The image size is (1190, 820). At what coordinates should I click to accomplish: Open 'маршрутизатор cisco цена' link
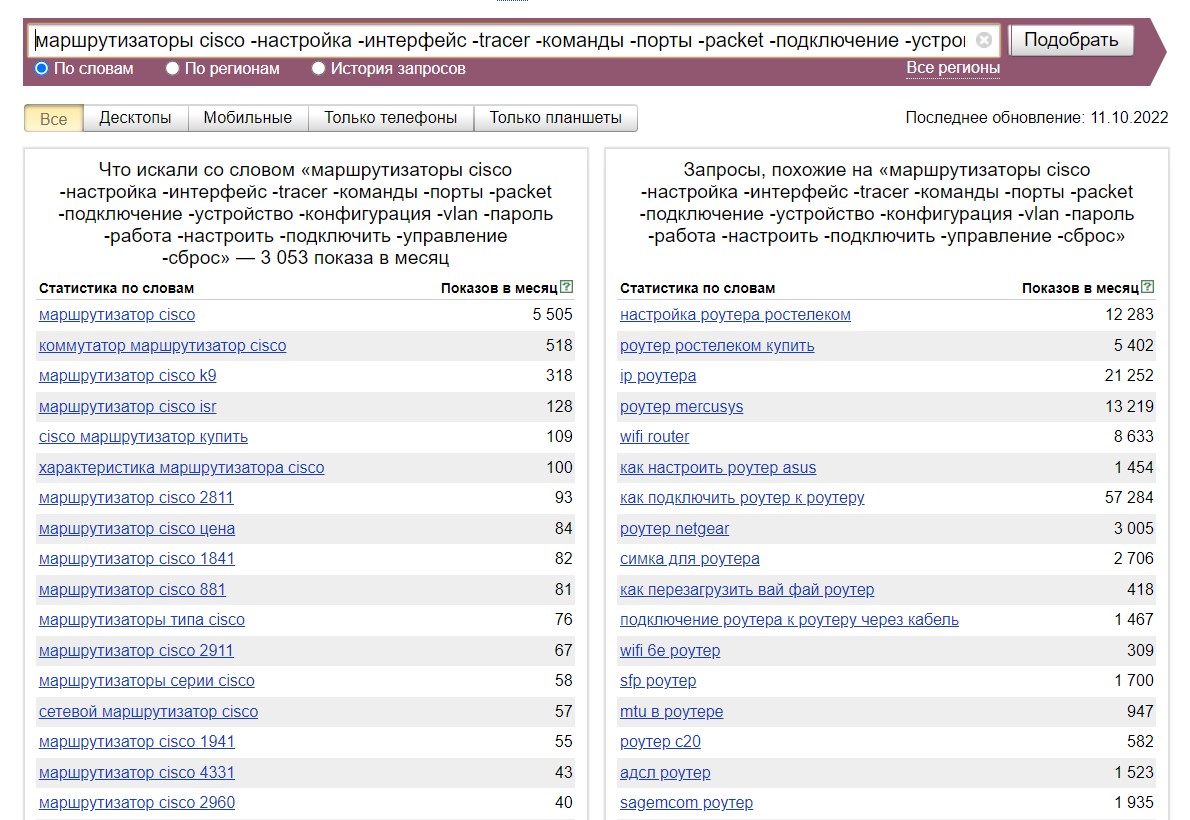137,528
